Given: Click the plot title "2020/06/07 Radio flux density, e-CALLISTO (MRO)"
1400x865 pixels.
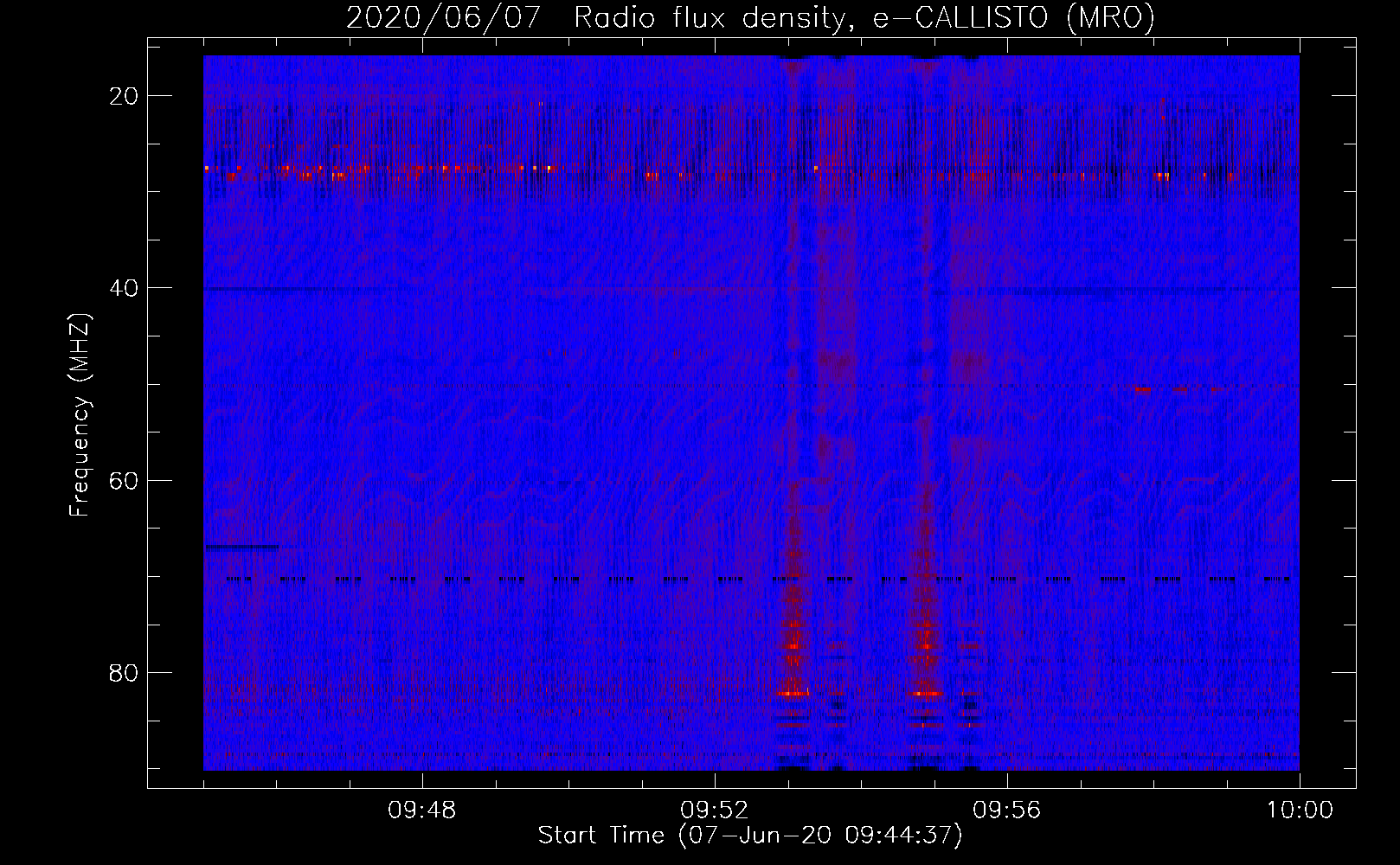Looking at the screenshot, I should pyautogui.click(x=750, y=17).
